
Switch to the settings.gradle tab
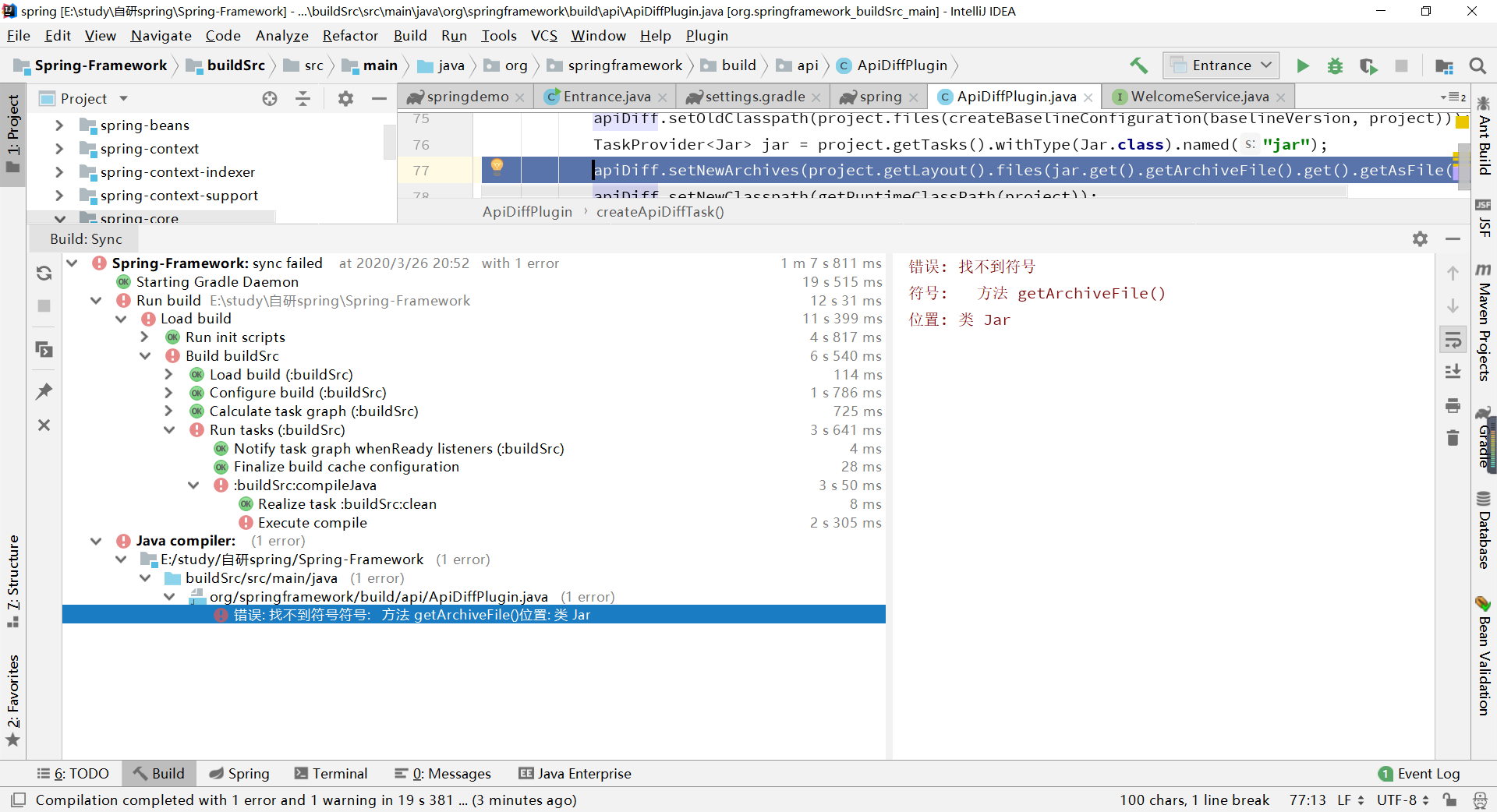pos(754,97)
